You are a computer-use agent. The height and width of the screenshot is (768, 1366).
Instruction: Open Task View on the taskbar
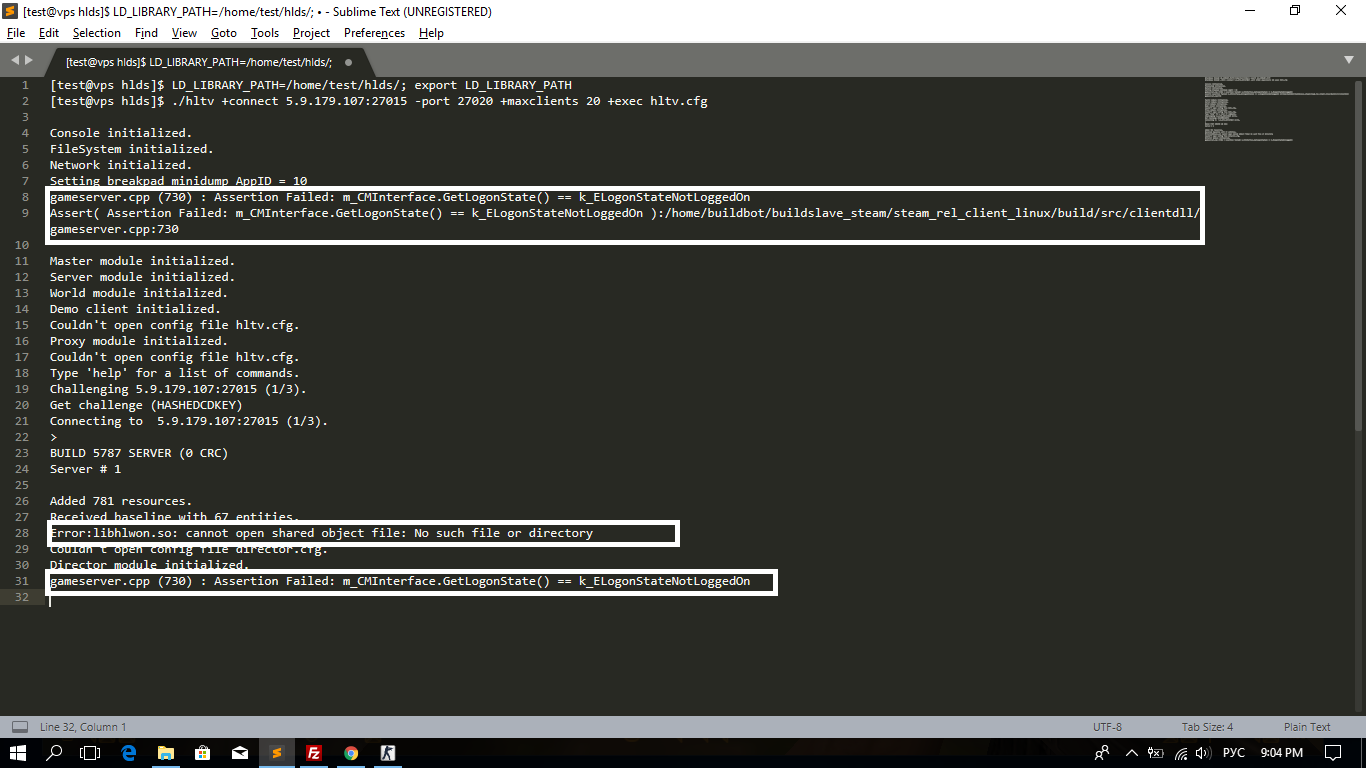pyautogui.click(x=90, y=752)
